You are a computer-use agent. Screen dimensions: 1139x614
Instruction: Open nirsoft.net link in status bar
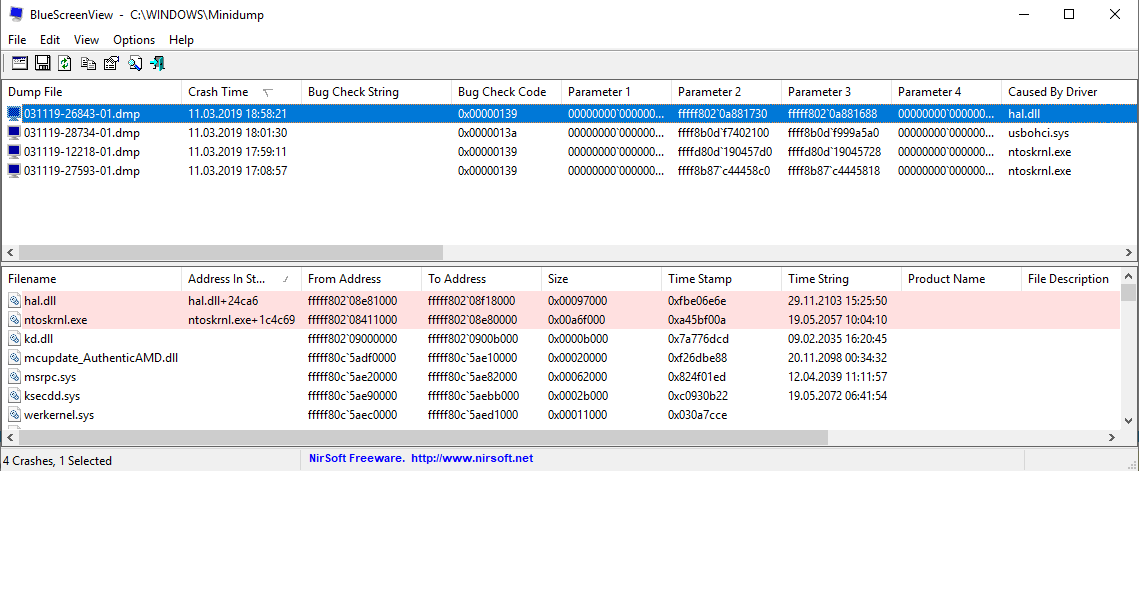472,459
